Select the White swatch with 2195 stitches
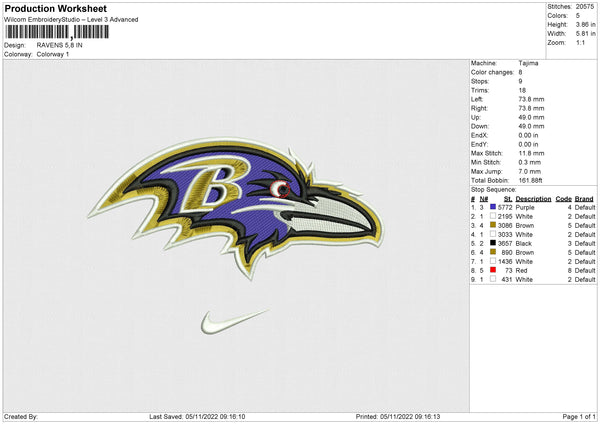This screenshot has height=424, width=600. click(x=493, y=216)
